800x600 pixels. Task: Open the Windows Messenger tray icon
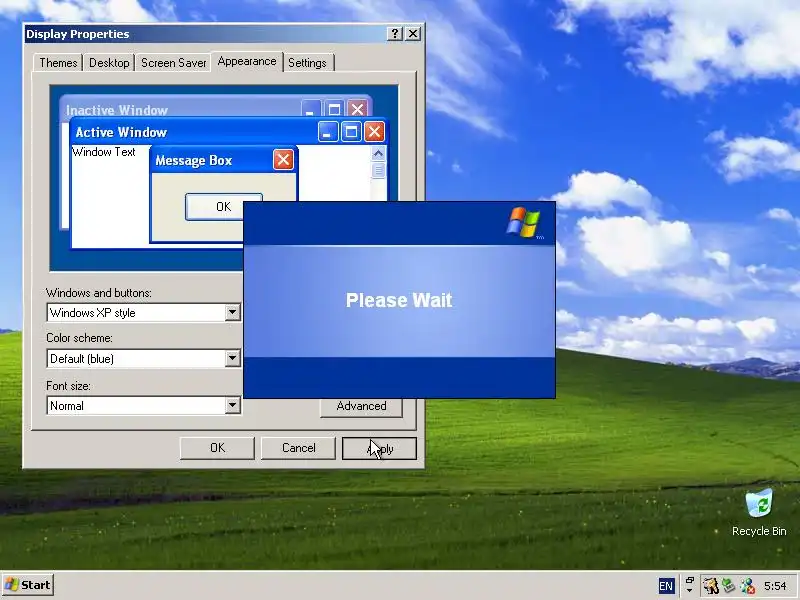(x=747, y=586)
